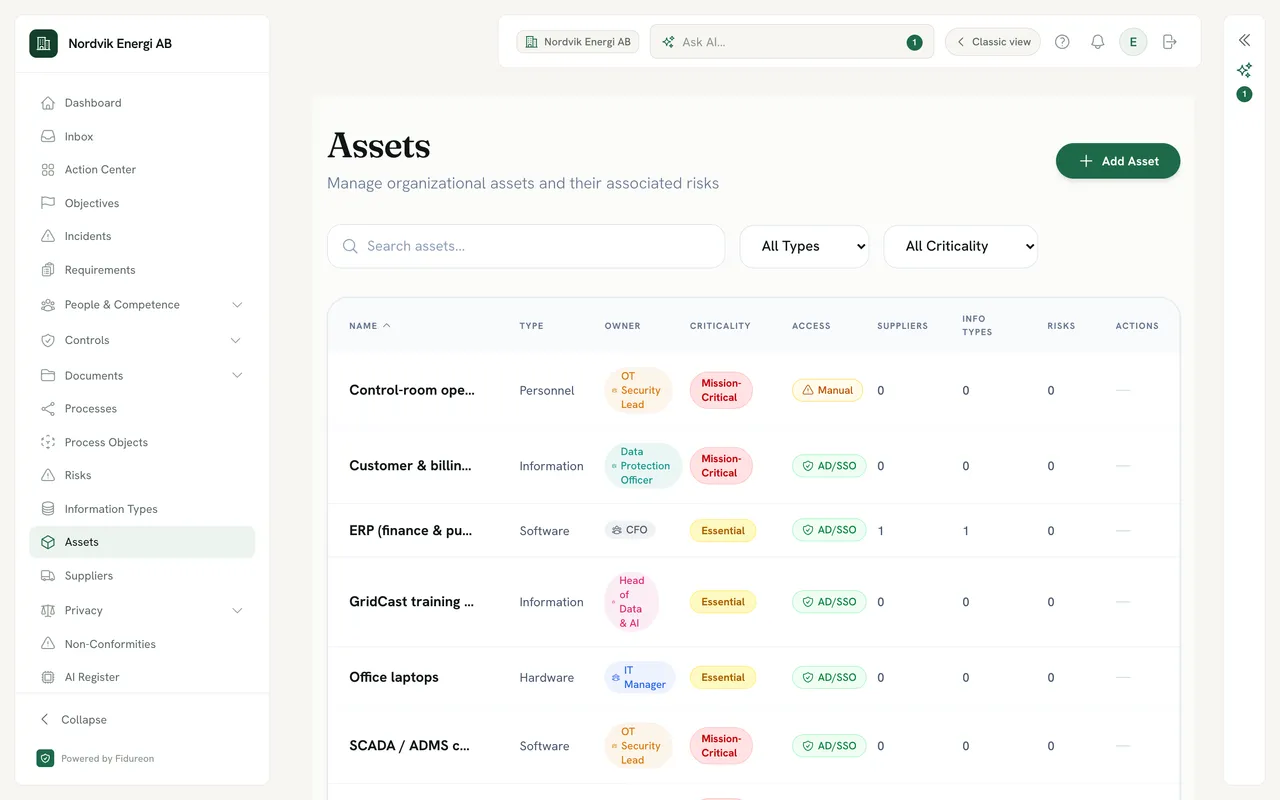Viewport: 1280px width, 800px height.
Task: Click the Ask AI input box
Action: pyautogui.click(x=792, y=42)
